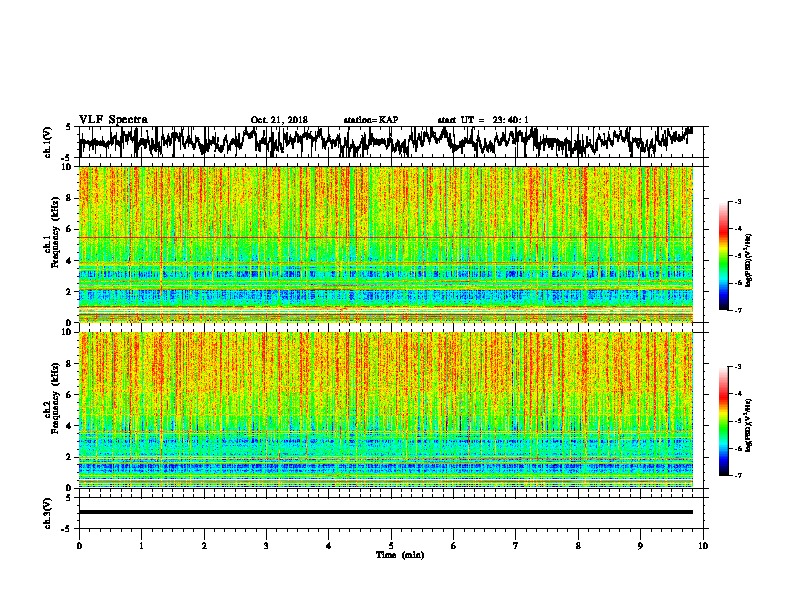Click time axis tick label "4"
Screen dimensions: 792x612
click(x=328, y=546)
